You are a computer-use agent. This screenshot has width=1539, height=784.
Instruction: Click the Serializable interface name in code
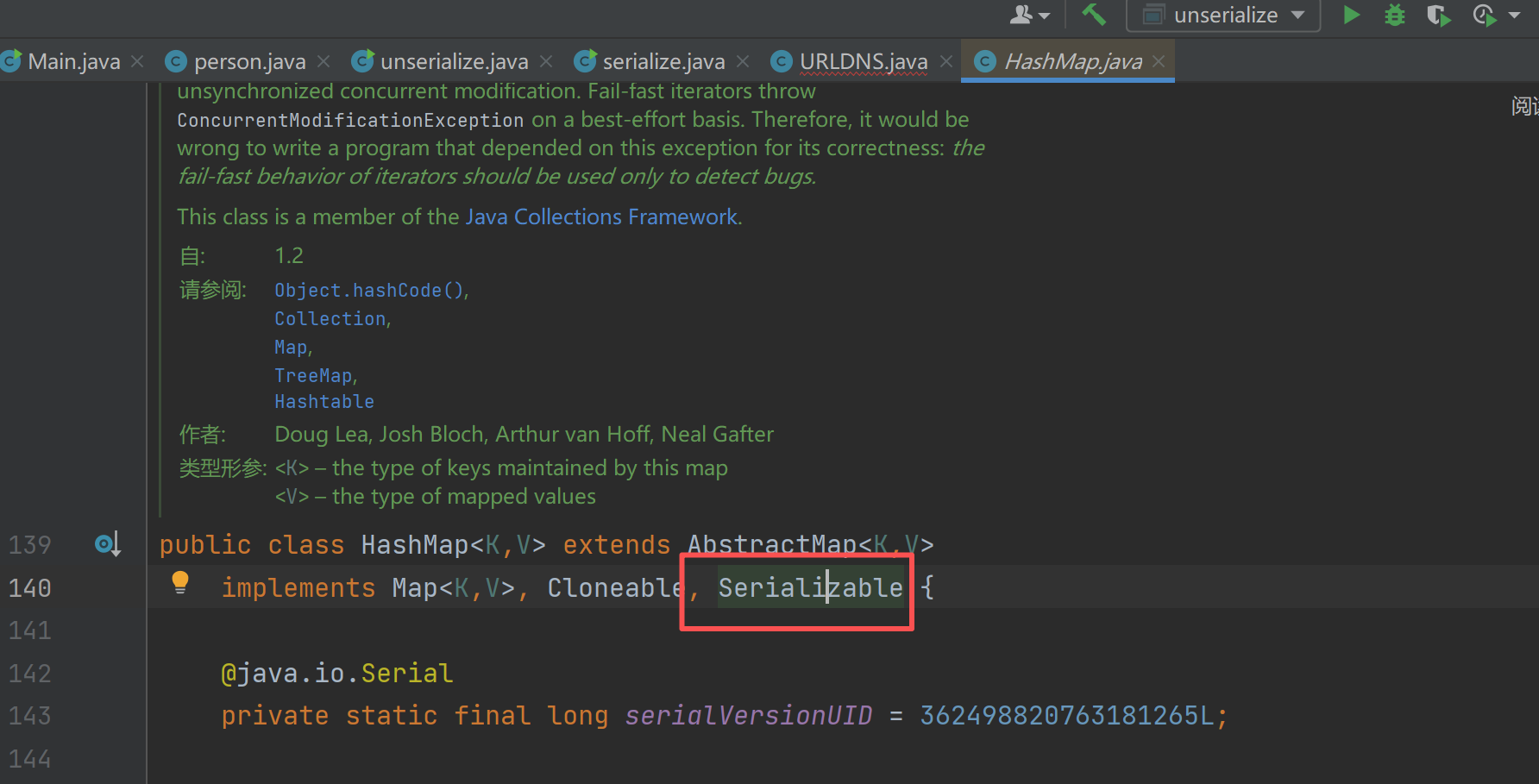pyautogui.click(x=809, y=588)
